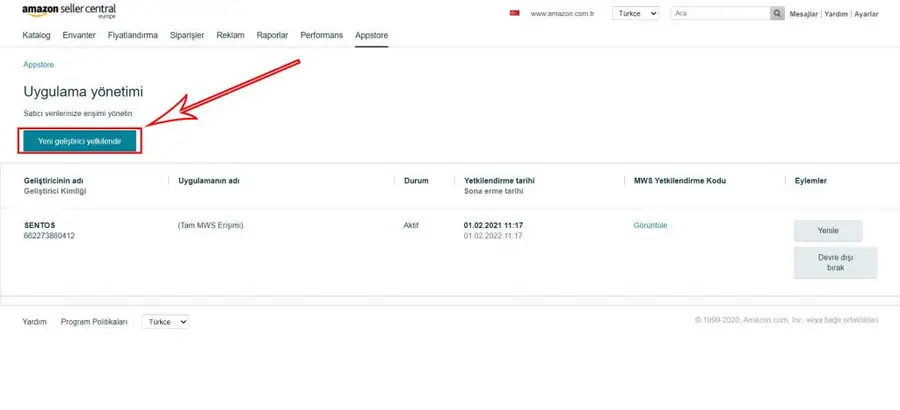Open the Envanter menu
Image resolution: width=900 pixels, height=410 pixels.
pyautogui.click(x=79, y=35)
